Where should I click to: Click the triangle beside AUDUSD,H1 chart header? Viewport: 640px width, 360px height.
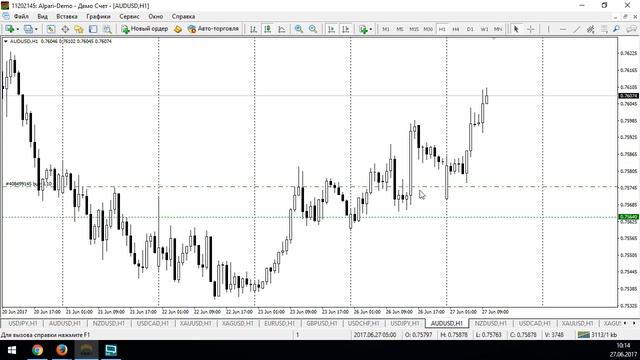click(x=6, y=41)
